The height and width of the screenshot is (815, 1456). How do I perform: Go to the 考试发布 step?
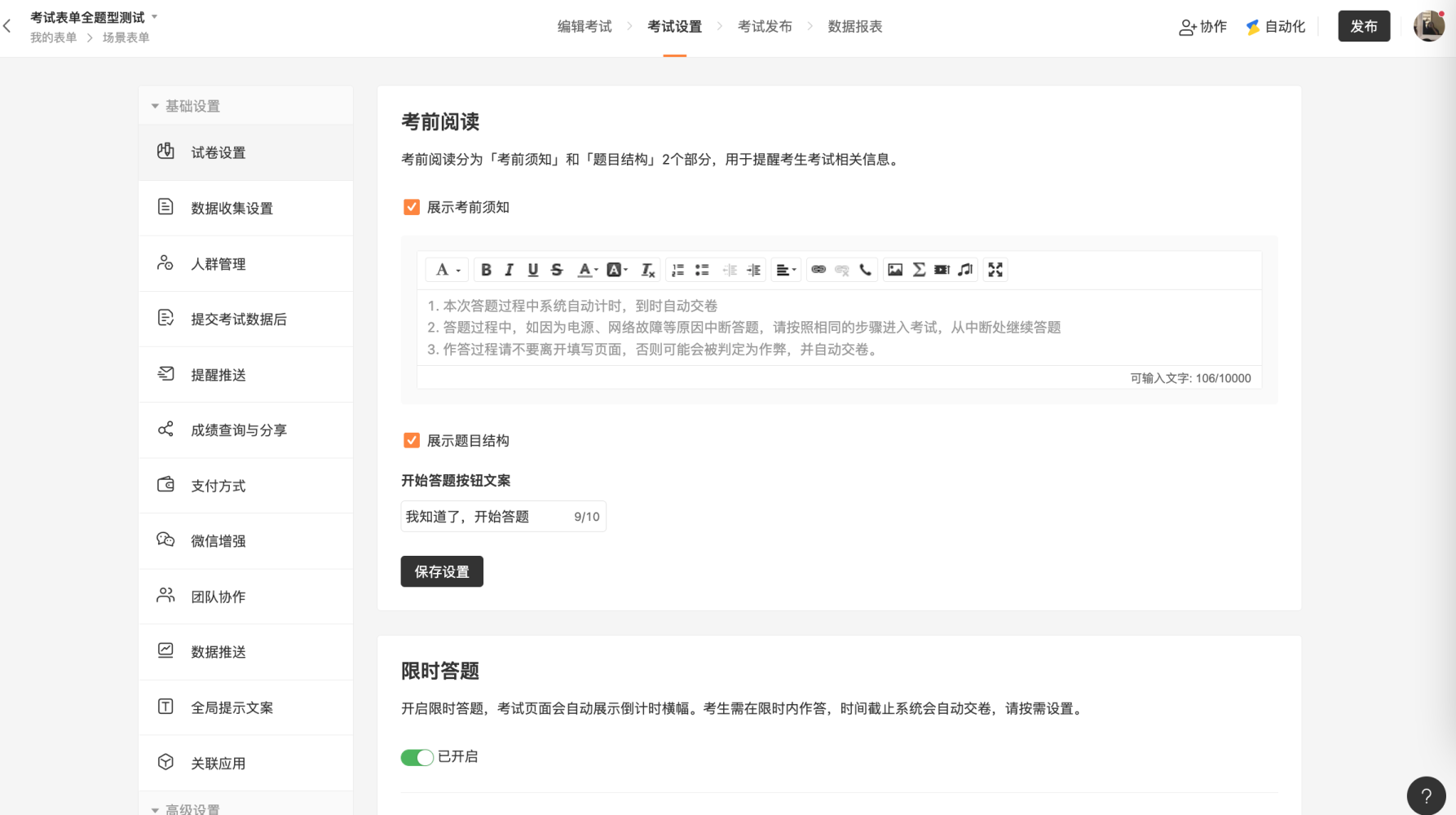(765, 26)
